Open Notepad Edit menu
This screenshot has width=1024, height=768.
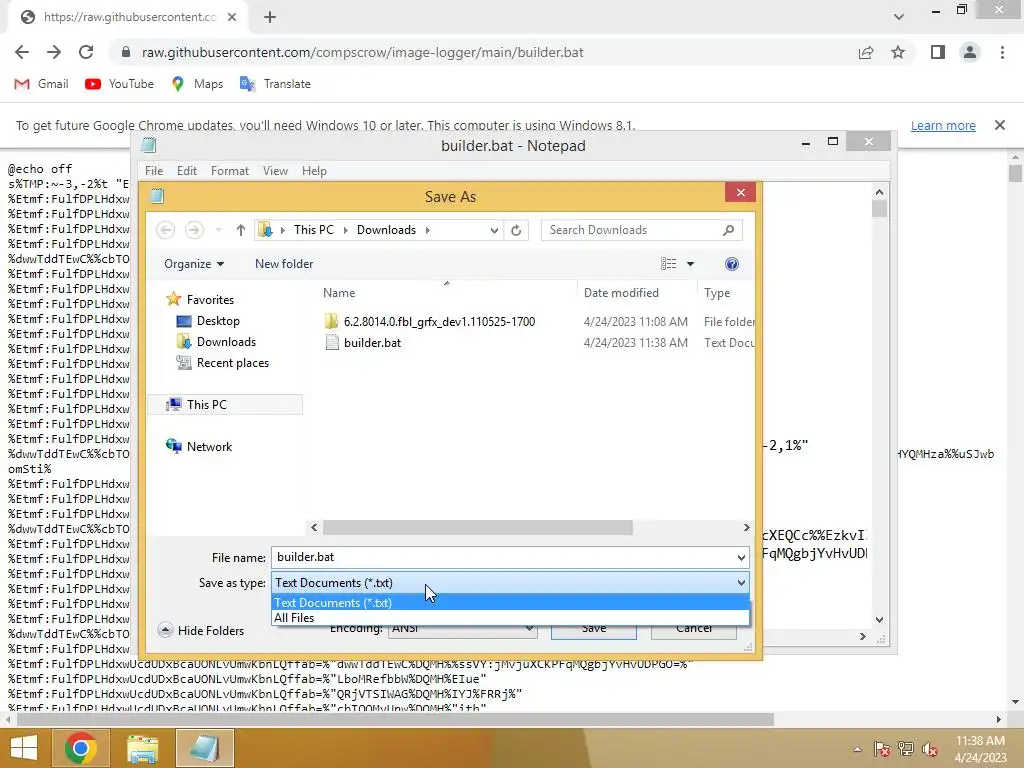[x=187, y=170]
